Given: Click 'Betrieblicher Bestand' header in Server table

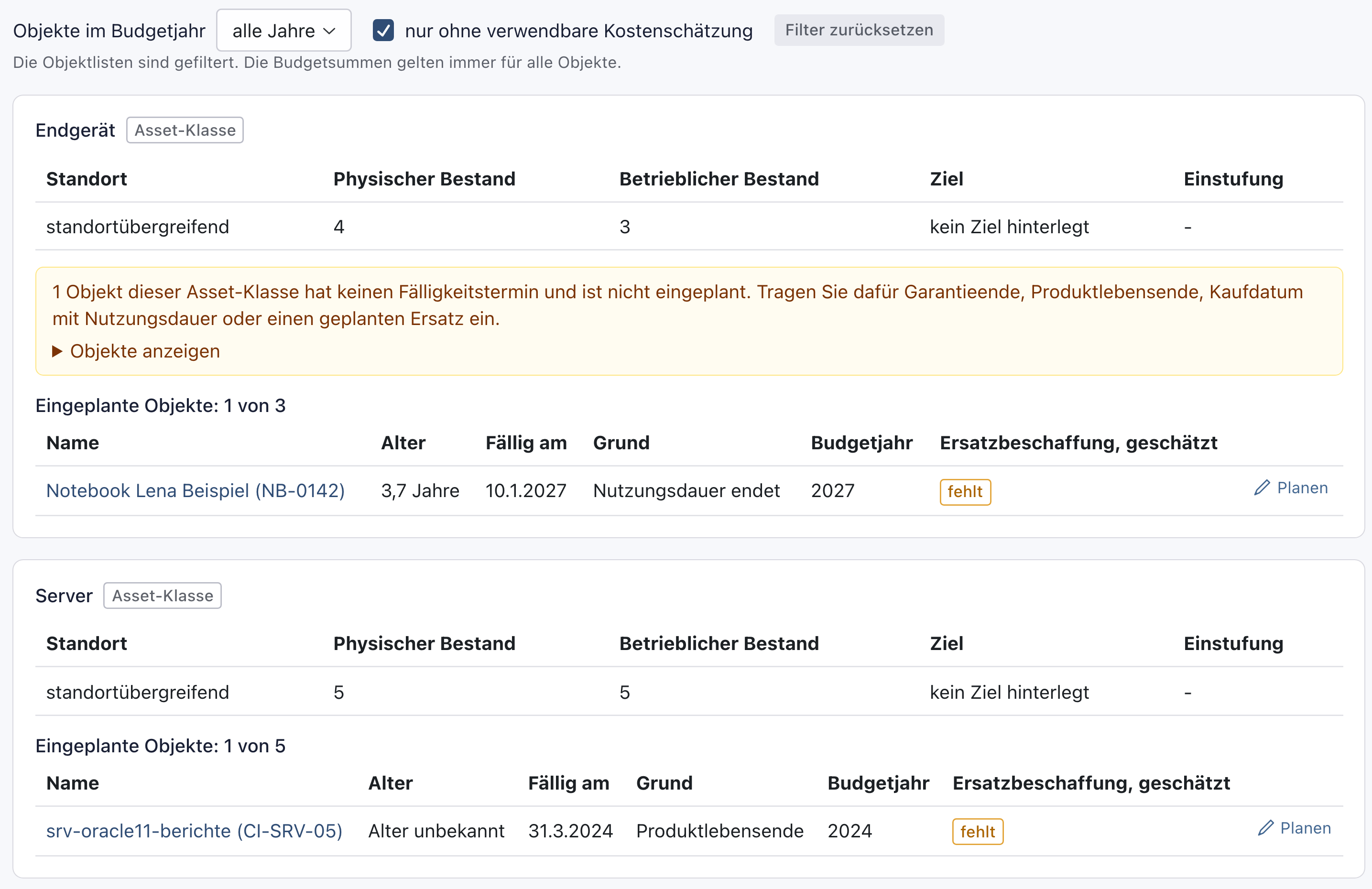Looking at the screenshot, I should point(719,643).
